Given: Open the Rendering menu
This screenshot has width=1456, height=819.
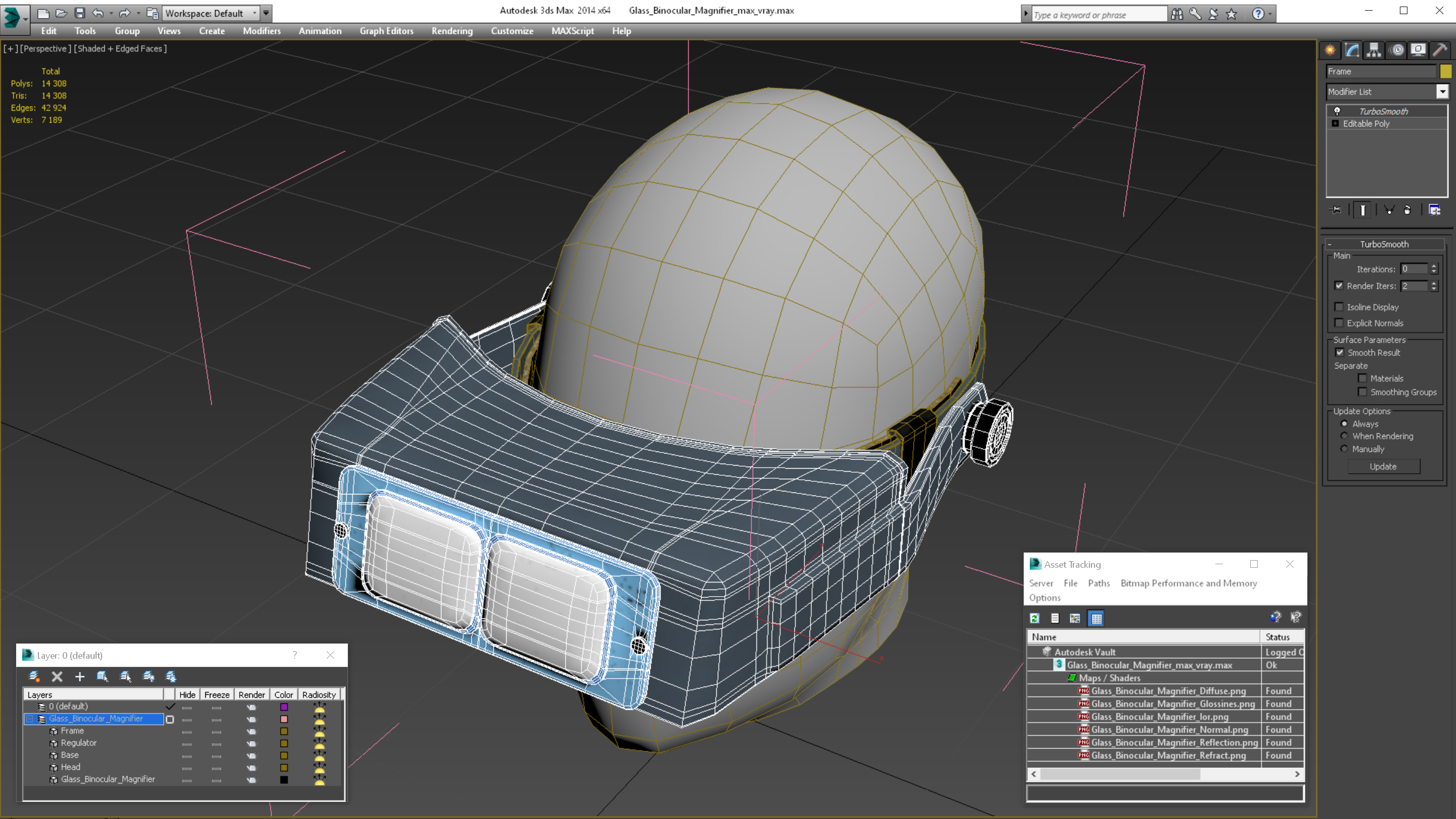Looking at the screenshot, I should click(x=451, y=31).
